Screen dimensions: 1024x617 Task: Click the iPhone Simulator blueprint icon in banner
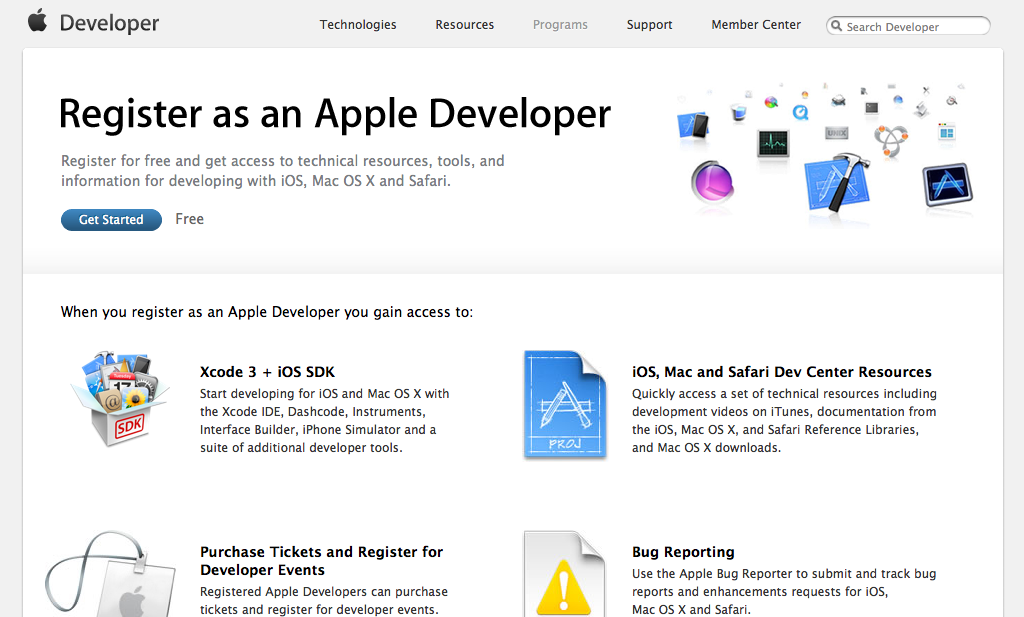[694, 125]
